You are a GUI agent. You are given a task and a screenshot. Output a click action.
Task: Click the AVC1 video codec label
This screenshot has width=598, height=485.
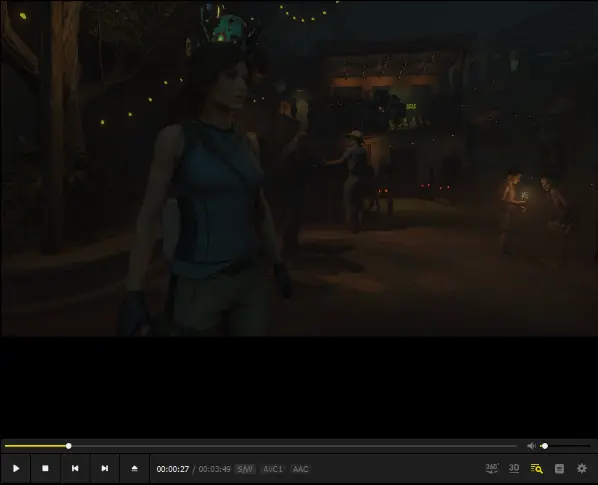[273, 469]
